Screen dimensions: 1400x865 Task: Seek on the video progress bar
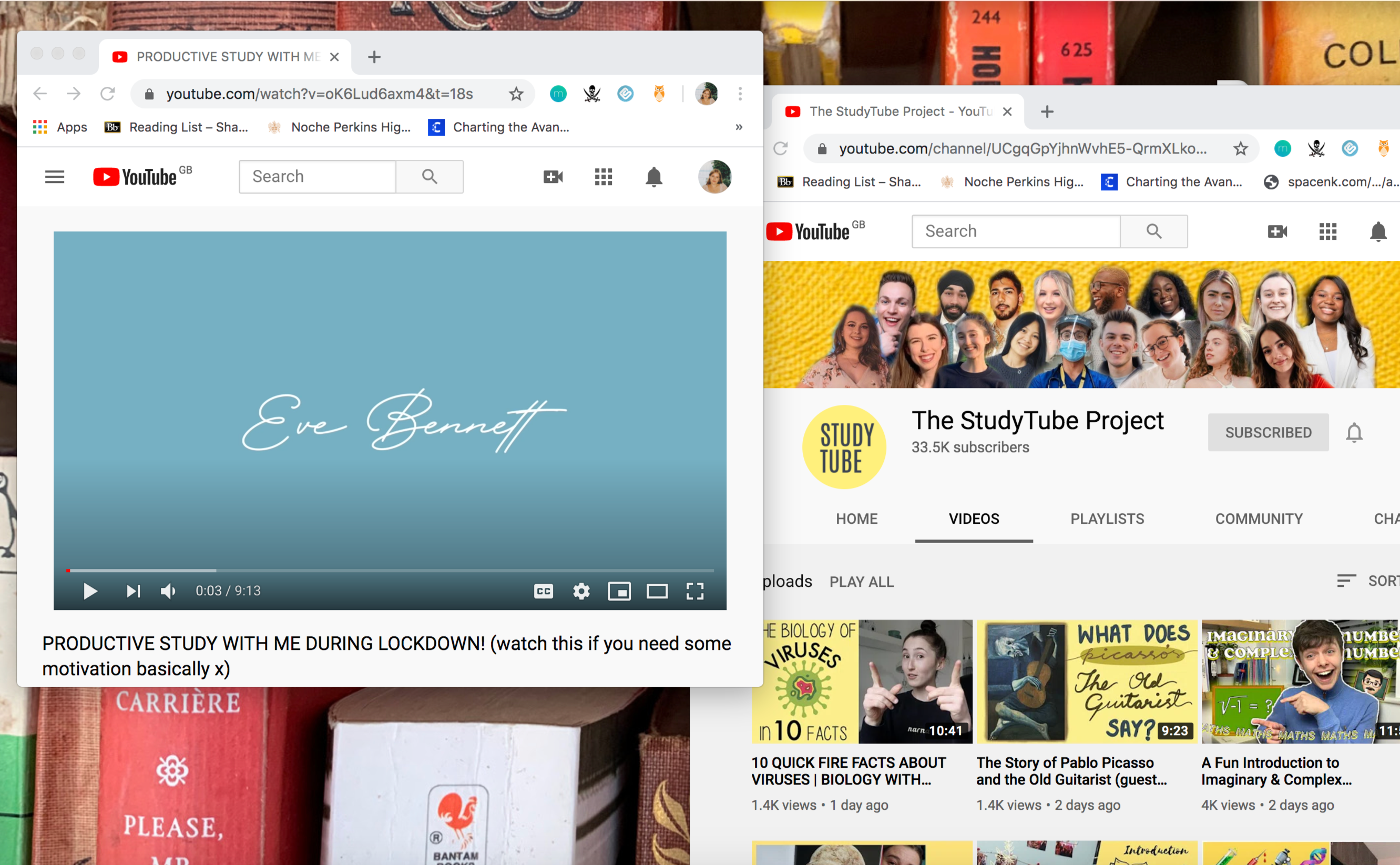pos(390,571)
